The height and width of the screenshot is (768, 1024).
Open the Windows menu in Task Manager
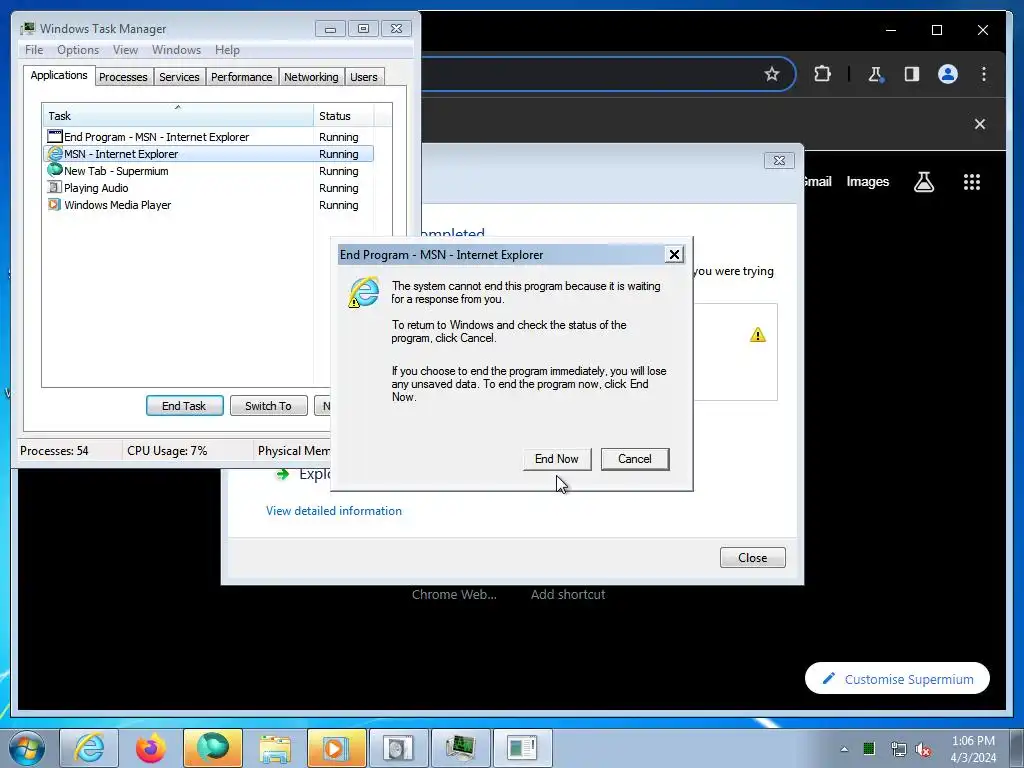tap(176, 50)
